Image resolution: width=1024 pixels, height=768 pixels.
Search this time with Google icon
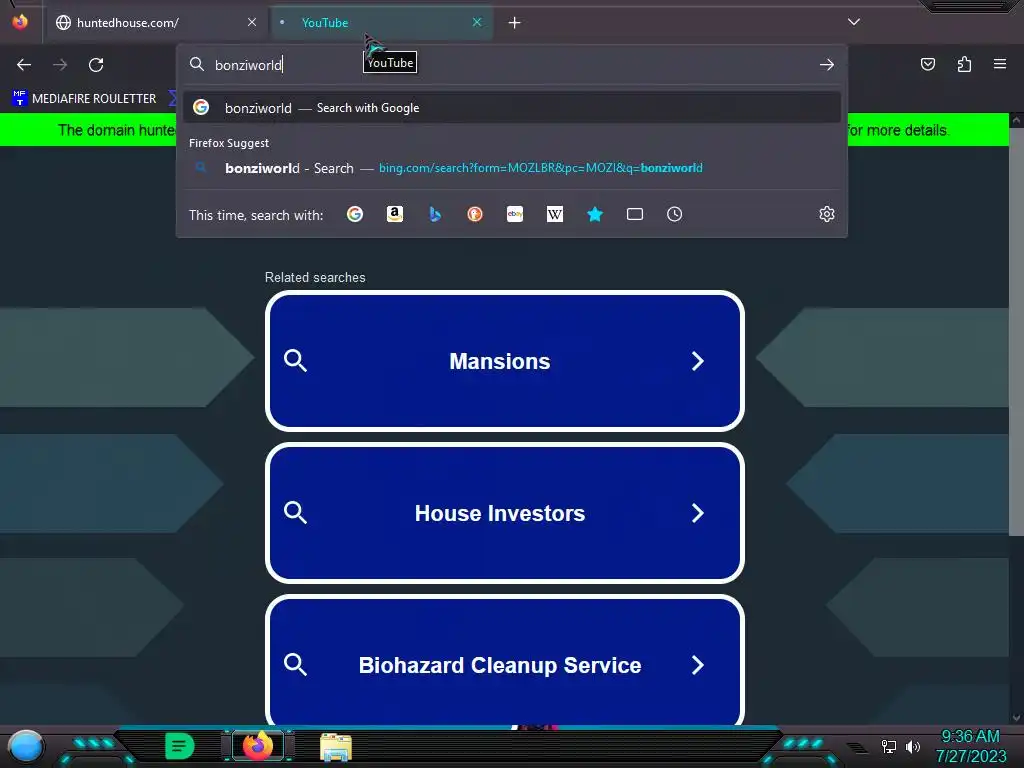pyautogui.click(x=355, y=214)
